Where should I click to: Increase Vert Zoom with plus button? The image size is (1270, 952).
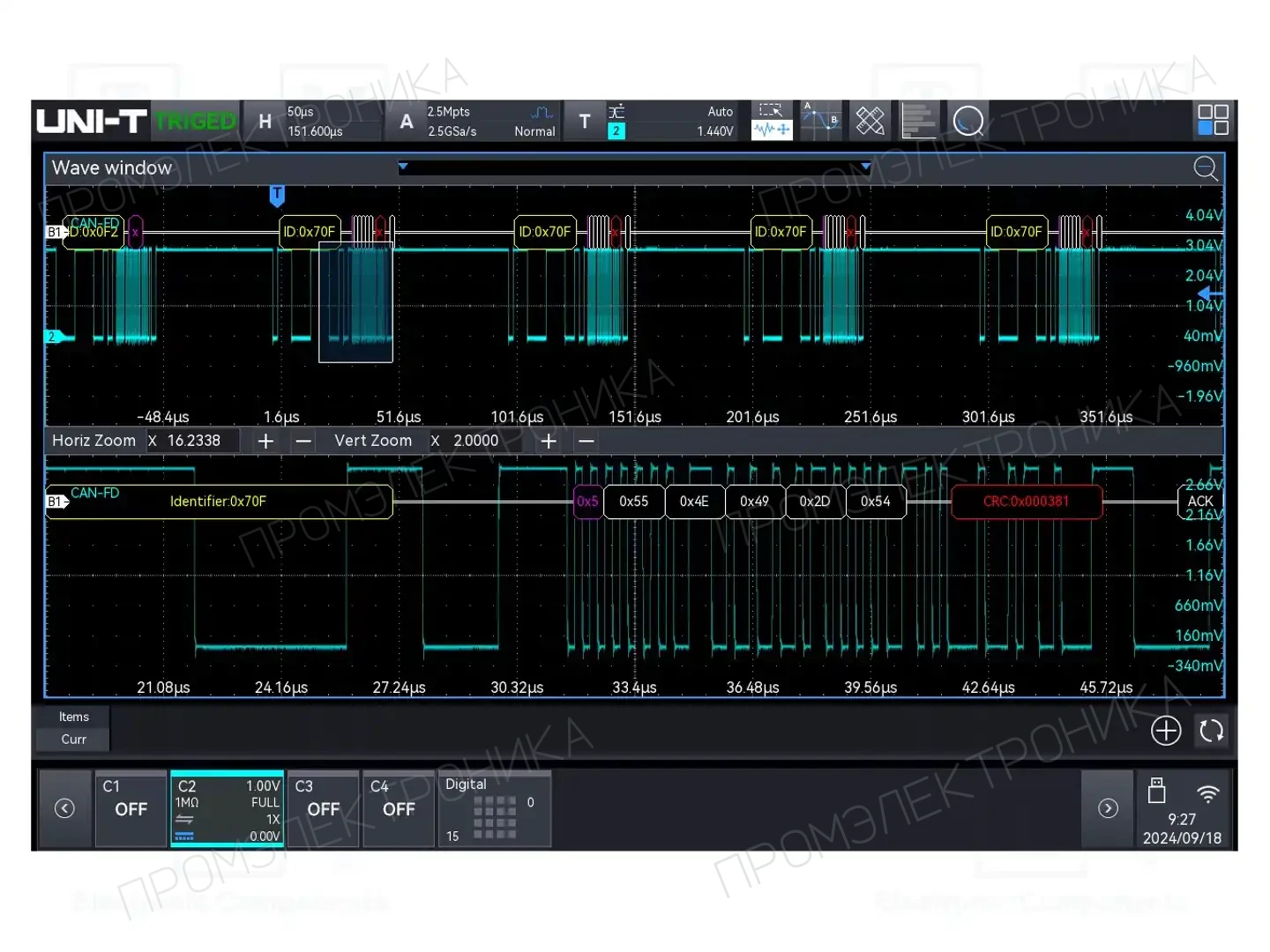548,441
